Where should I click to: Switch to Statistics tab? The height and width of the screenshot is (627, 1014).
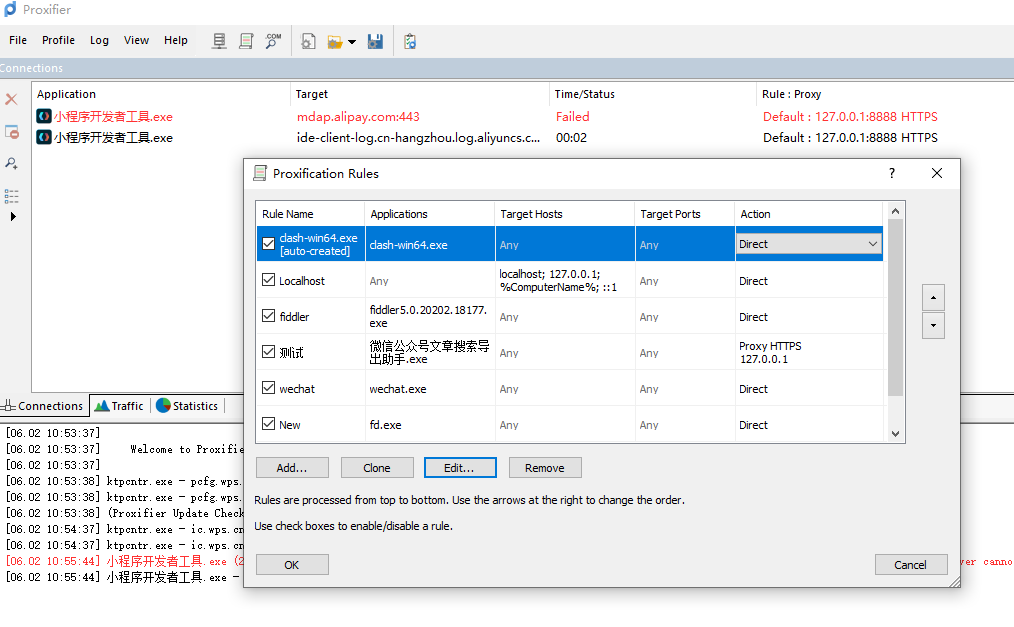[188, 406]
